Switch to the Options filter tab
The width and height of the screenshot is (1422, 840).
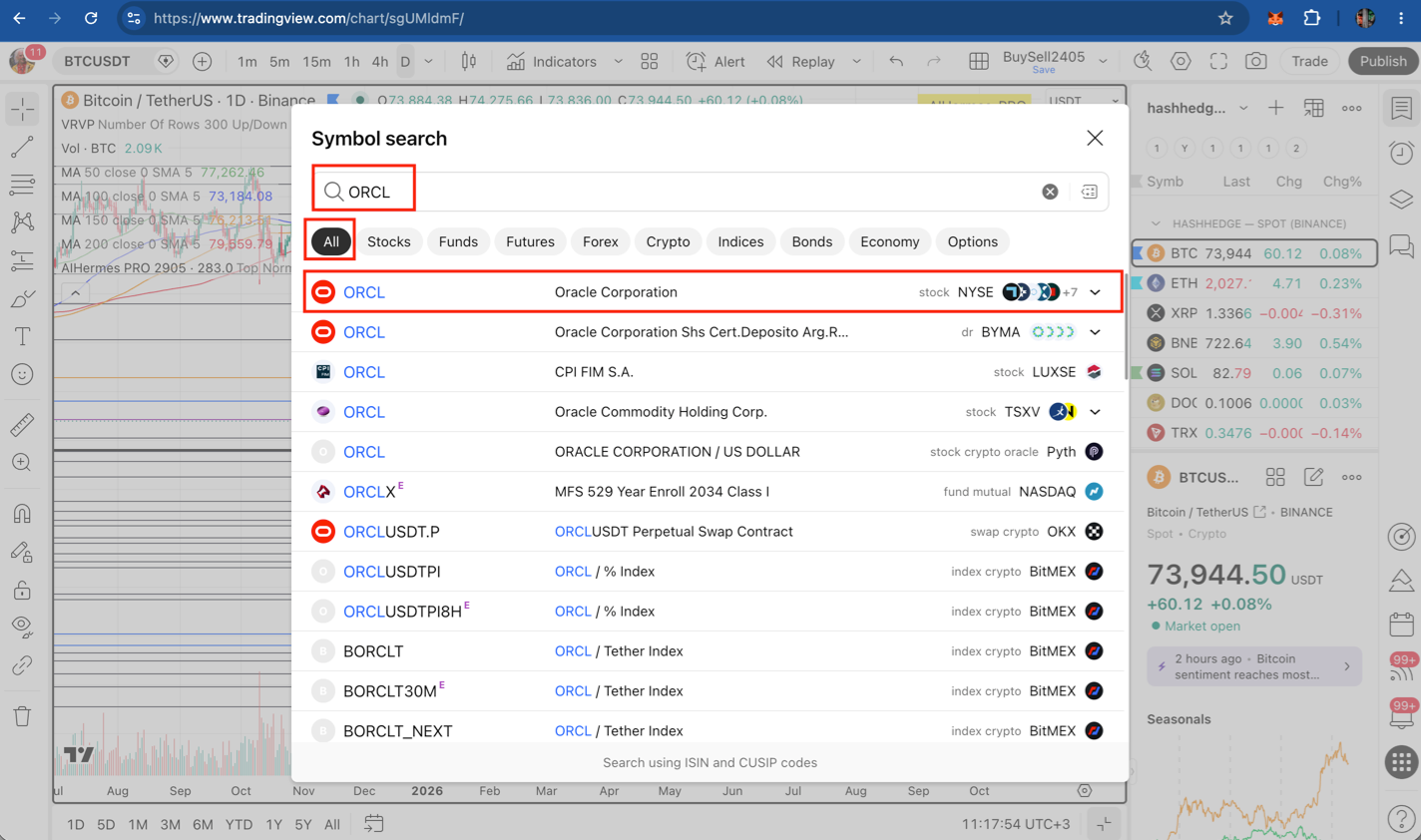point(973,241)
